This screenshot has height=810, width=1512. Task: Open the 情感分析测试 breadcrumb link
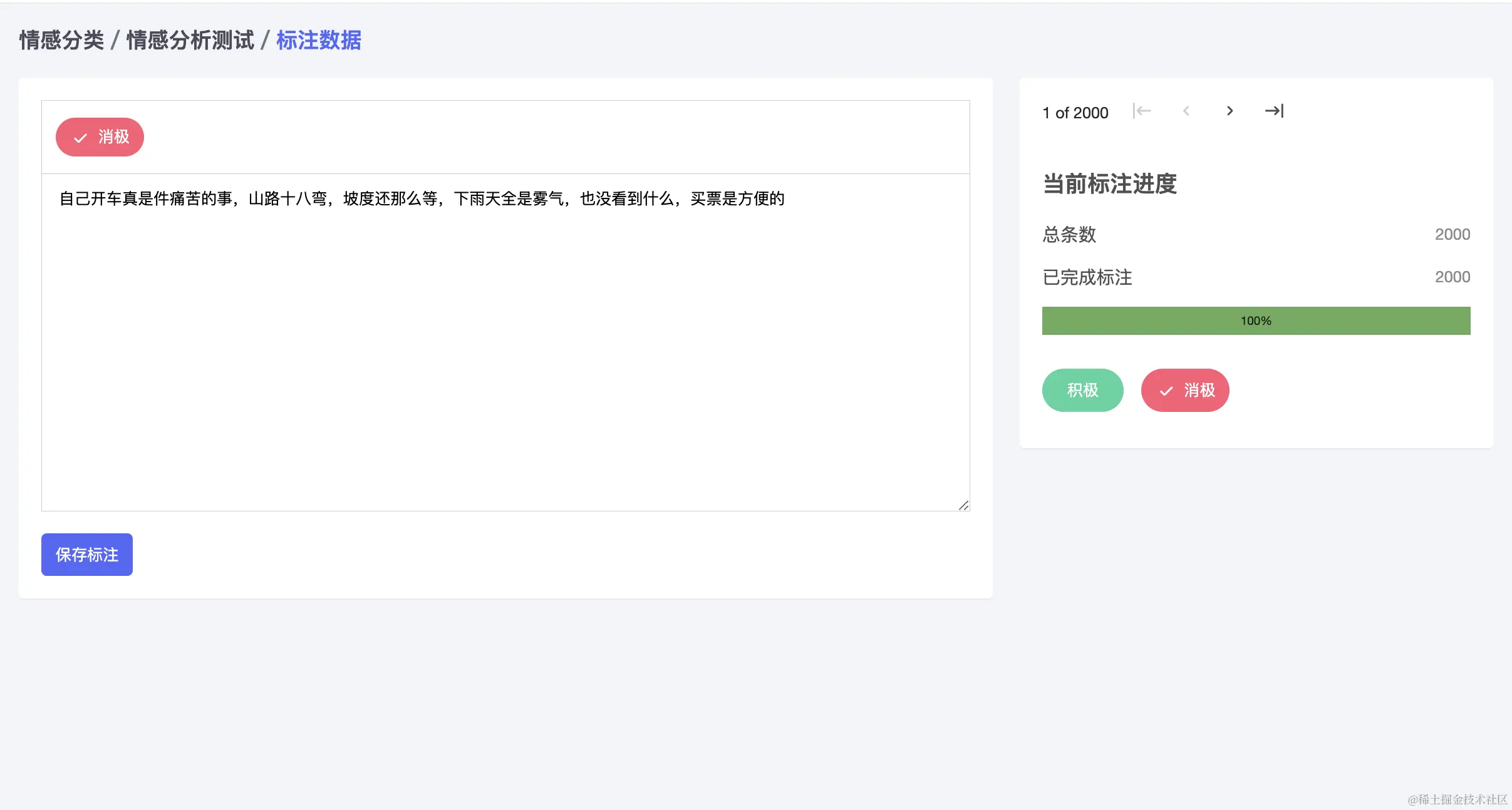click(190, 39)
